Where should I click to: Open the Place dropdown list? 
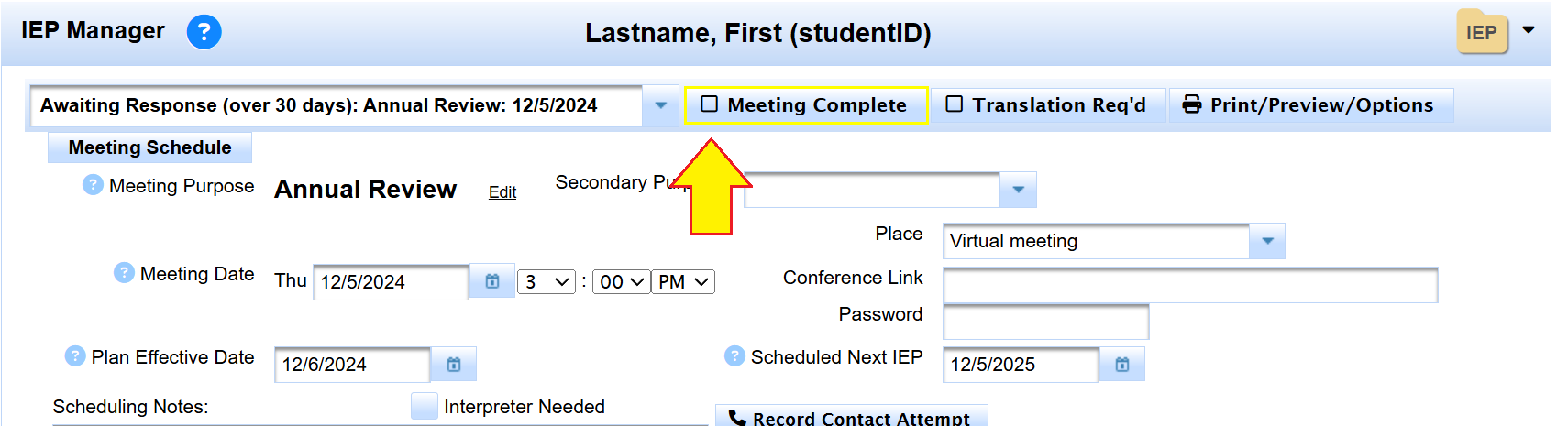[x=1267, y=241]
